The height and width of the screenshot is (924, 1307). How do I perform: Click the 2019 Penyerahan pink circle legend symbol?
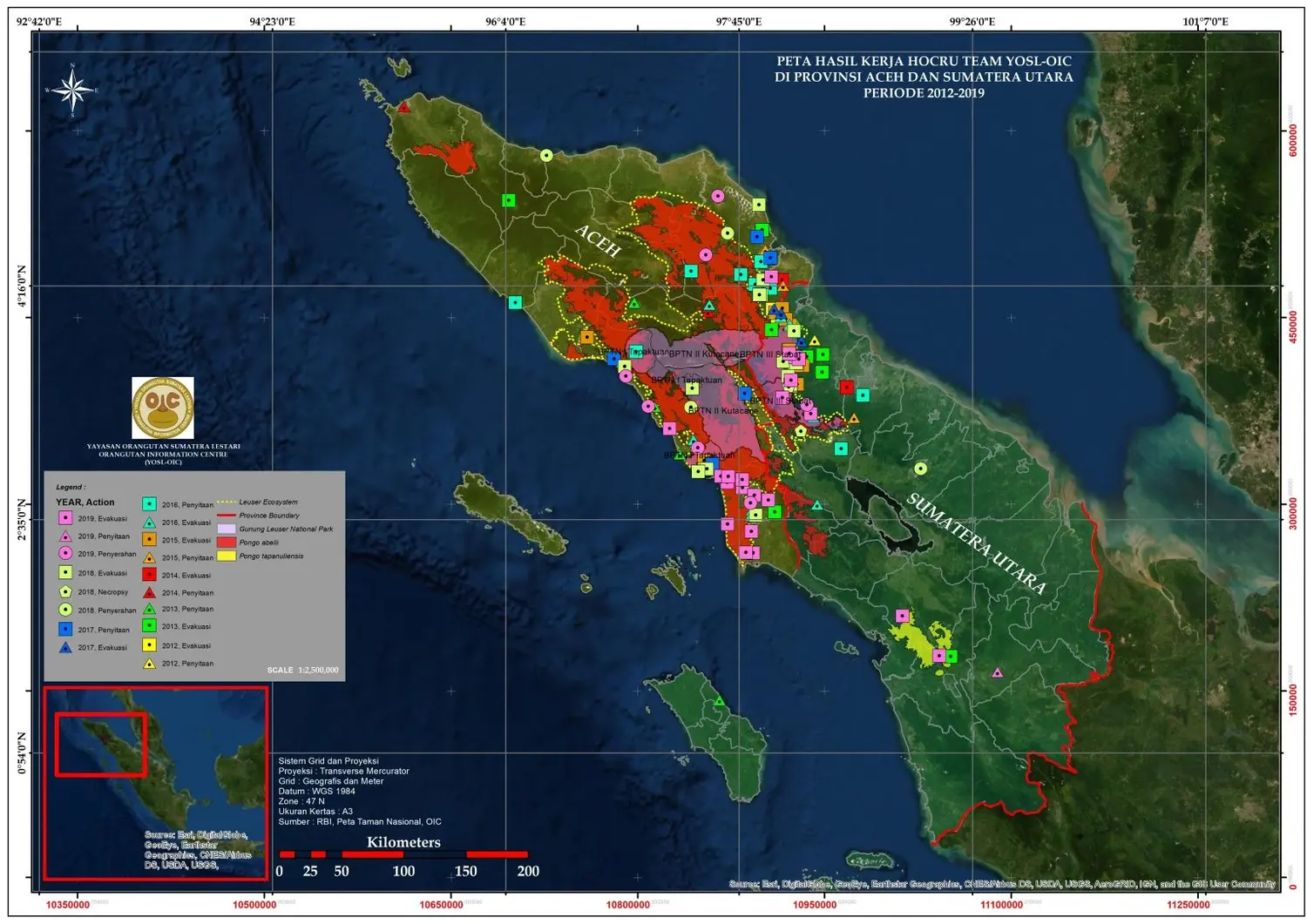[65, 553]
